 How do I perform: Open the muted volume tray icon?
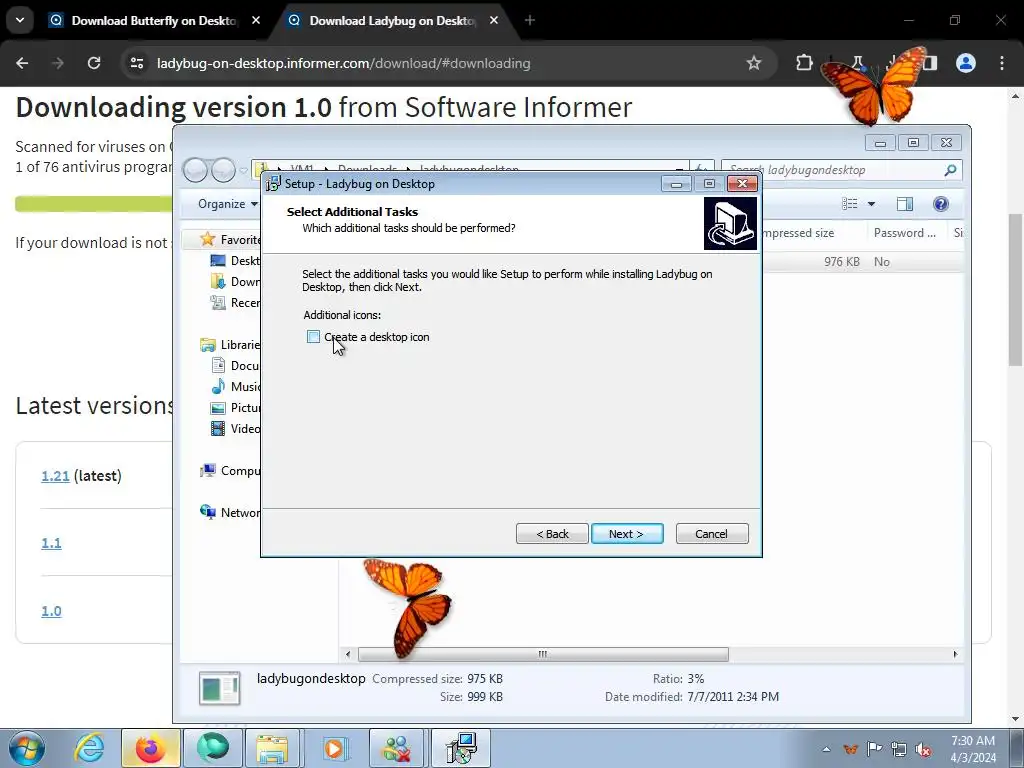tap(923, 749)
